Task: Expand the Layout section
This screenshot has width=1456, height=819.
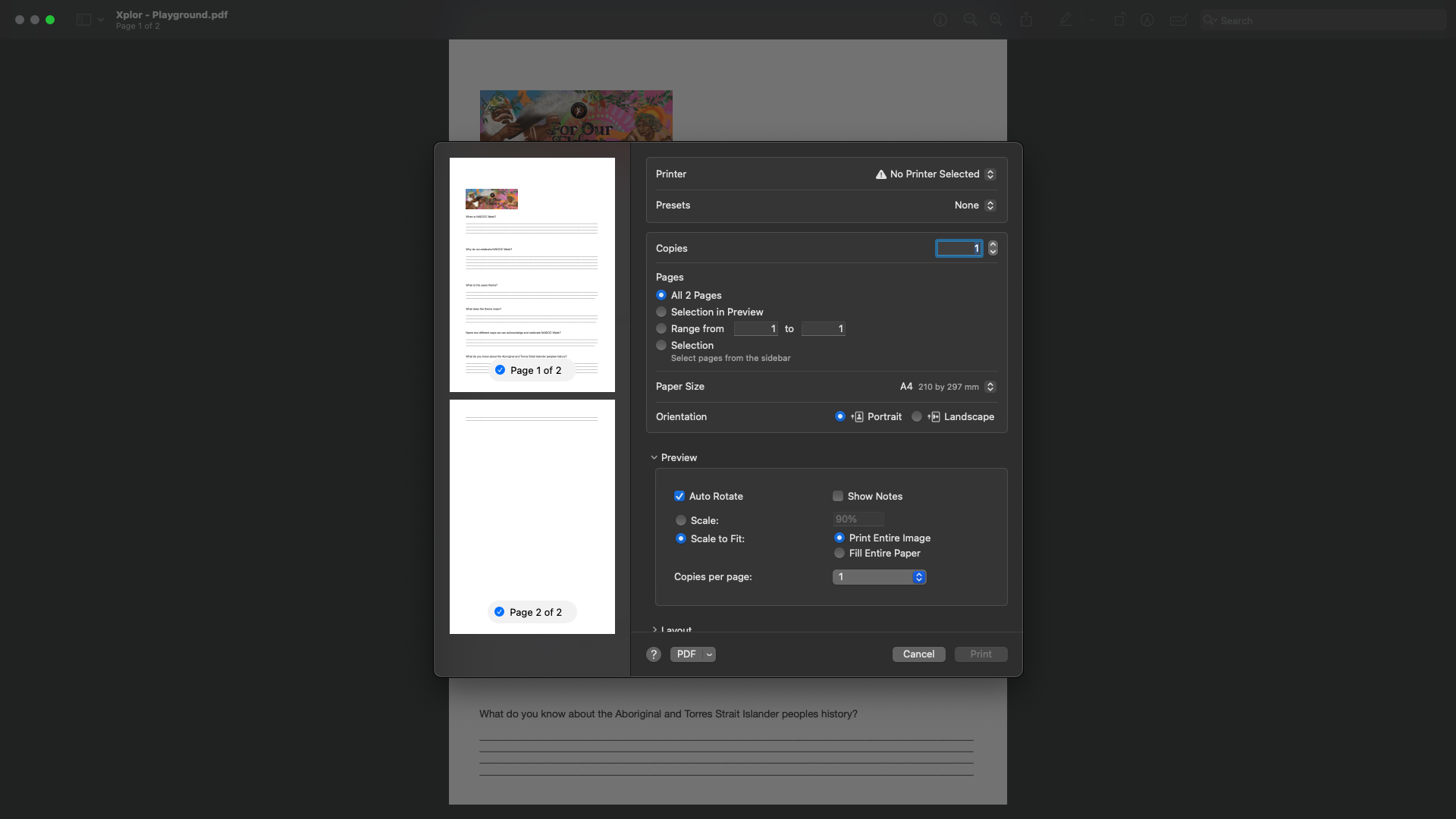Action: point(654,629)
